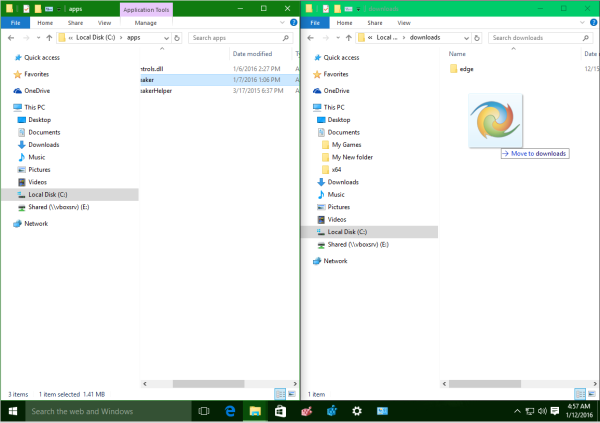The height and width of the screenshot is (423, 600).
Task: Sort by Name column in downloads window
Action: pyautogui.click(x=457, y=54)
